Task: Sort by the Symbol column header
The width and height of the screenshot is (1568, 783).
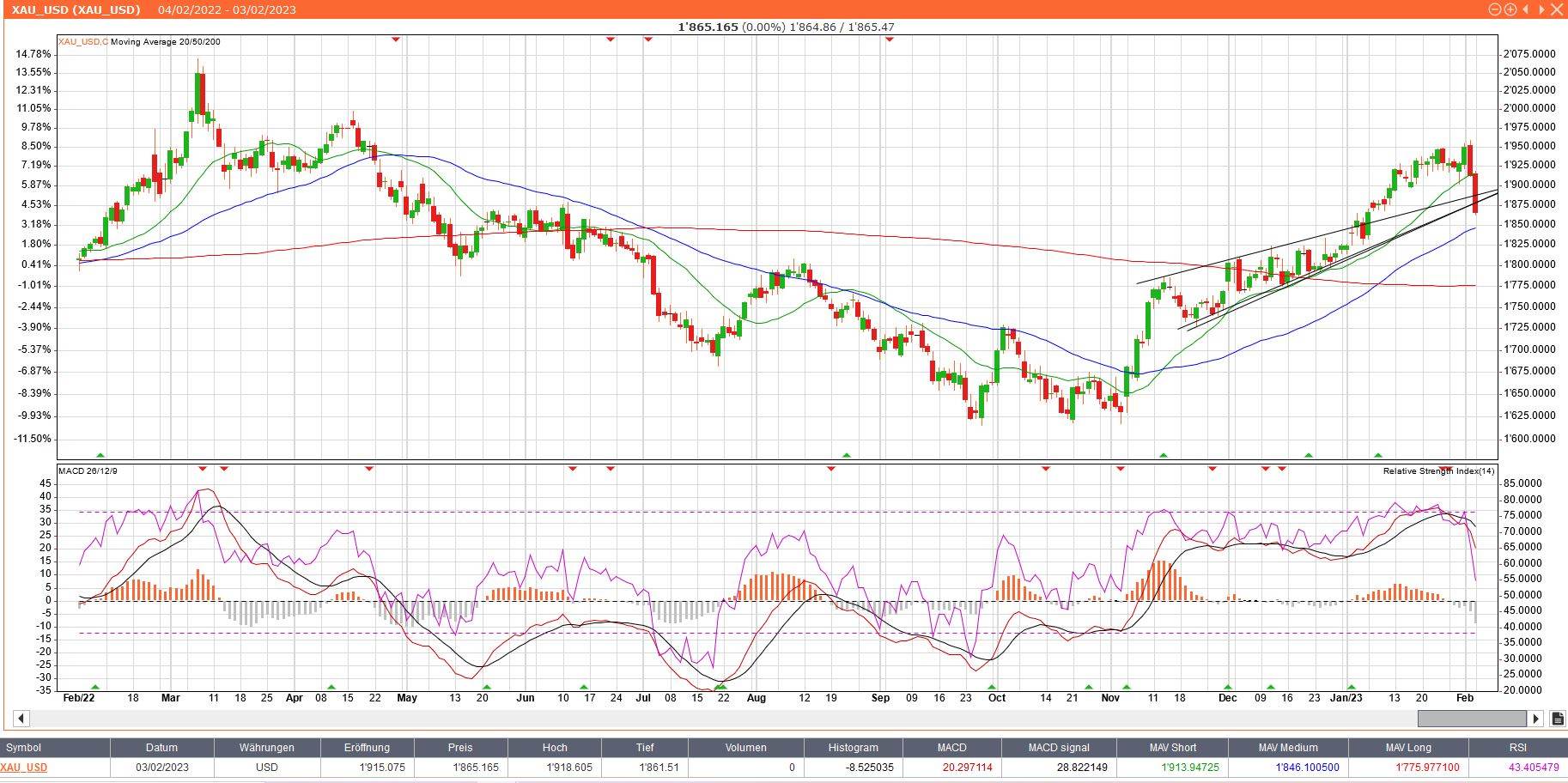Action: [x=55, y=748]
